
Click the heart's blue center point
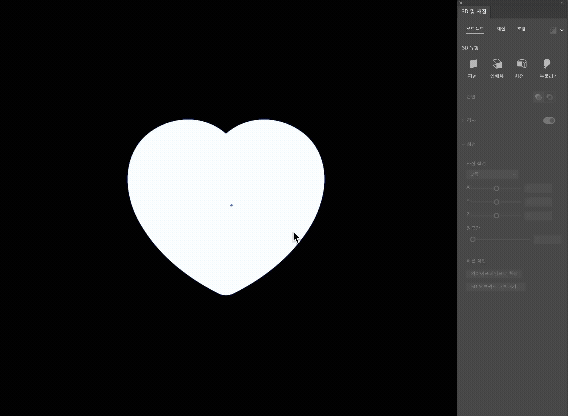(231, 205)
